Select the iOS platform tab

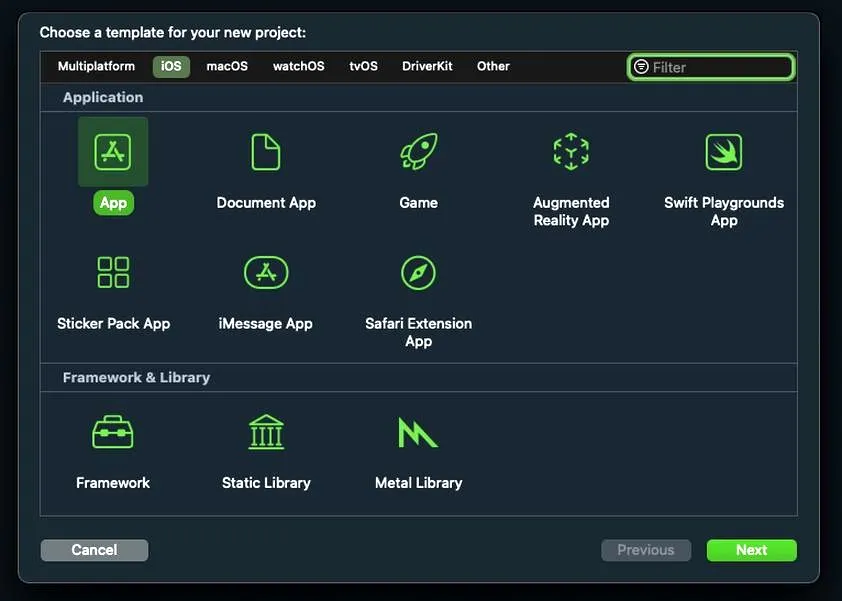171,67
